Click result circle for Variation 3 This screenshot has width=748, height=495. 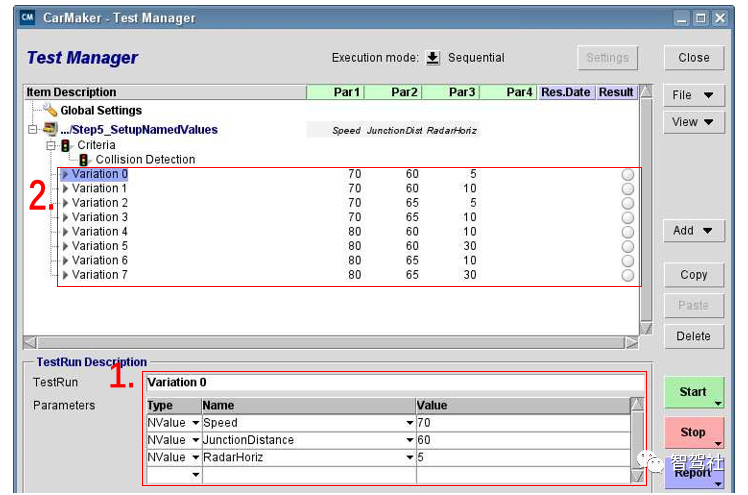(628, 217)
